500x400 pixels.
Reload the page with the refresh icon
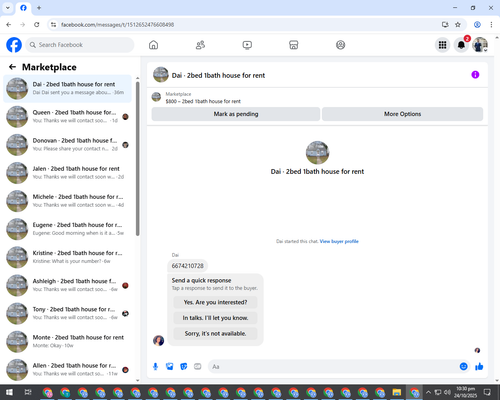[37, 25]
